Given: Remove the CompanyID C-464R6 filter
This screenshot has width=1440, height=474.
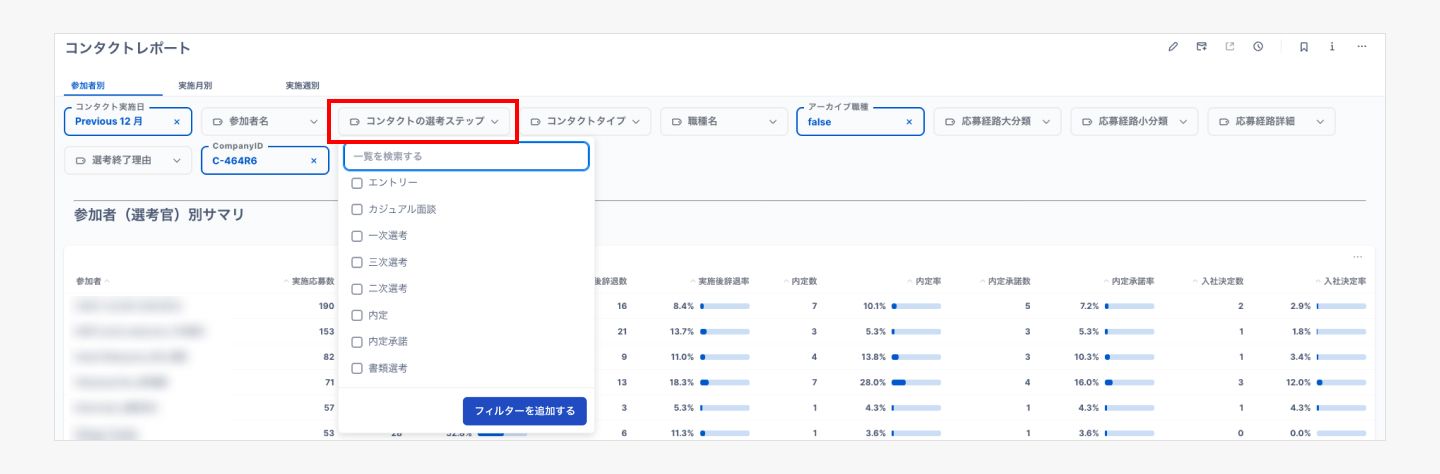Looking at the screenshot, I should [x=313, y=160].
